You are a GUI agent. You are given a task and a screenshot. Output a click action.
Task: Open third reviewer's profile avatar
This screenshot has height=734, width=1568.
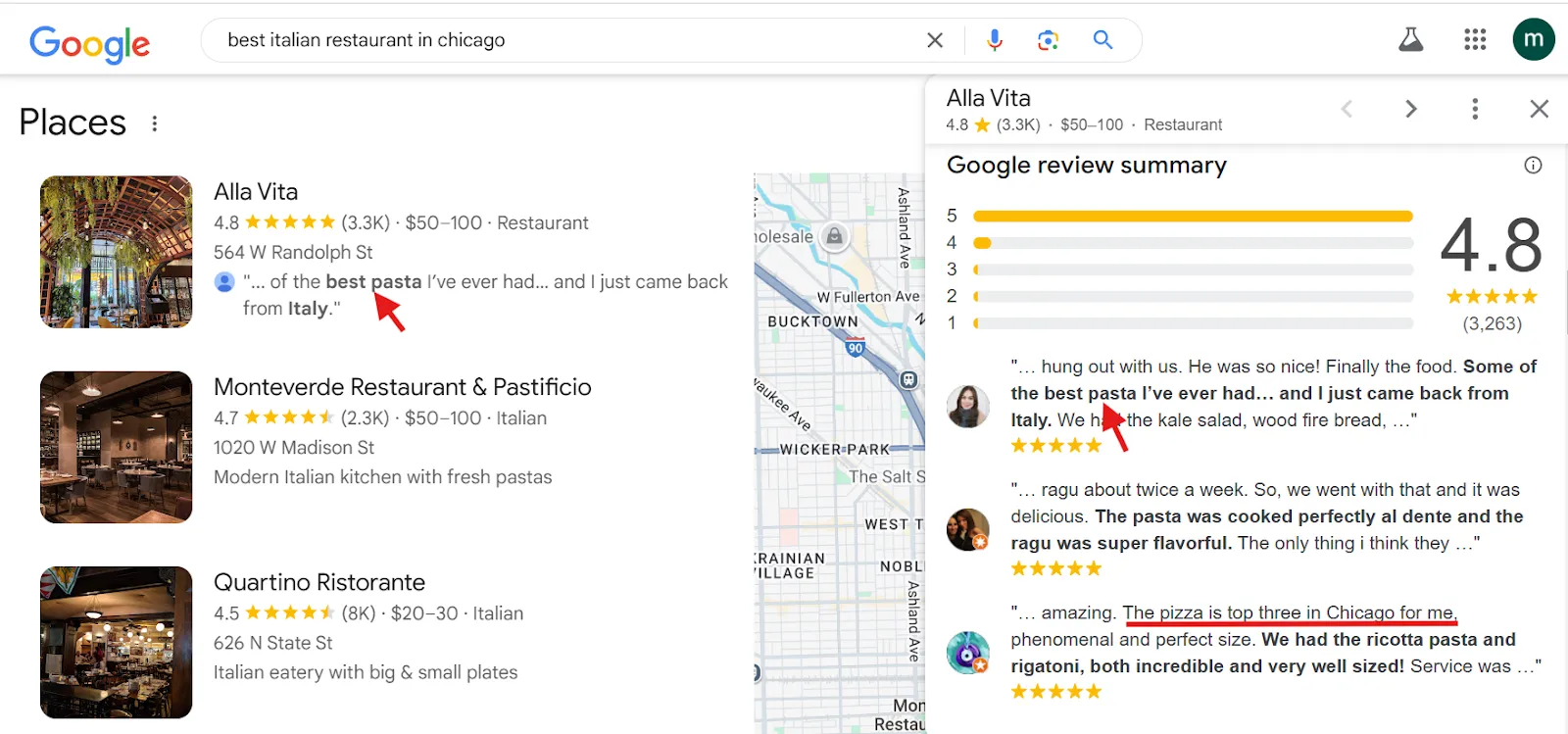(x=967, y=653)
